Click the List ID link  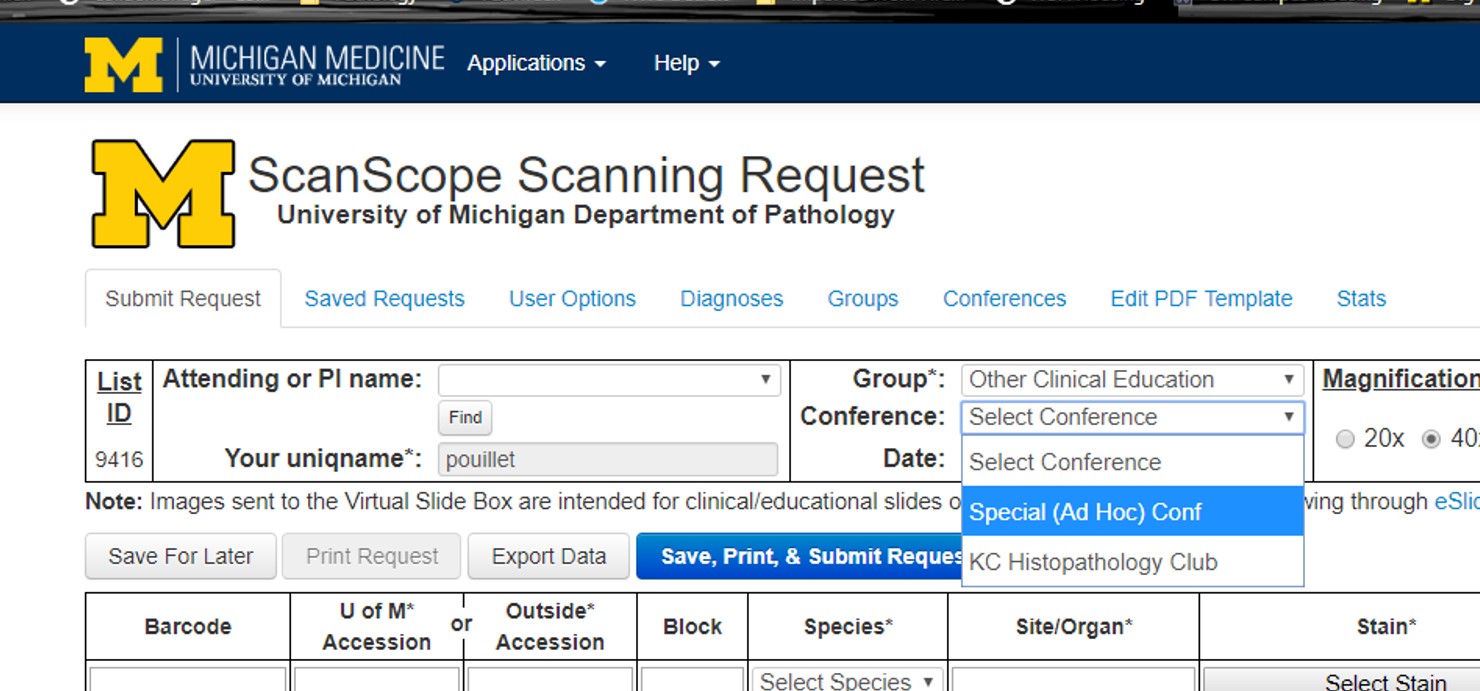pyautogui.click(x=119, y=397)
